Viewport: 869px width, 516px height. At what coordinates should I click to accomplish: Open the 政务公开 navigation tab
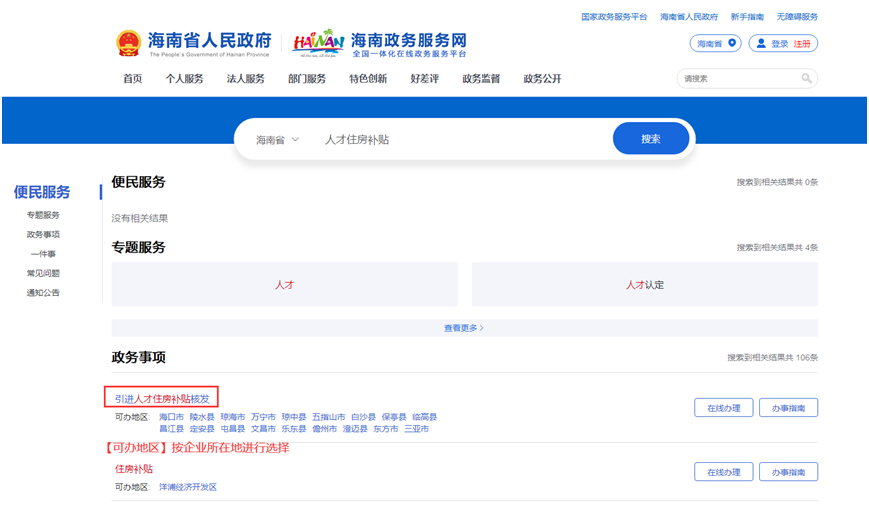(x=543, y=79)
